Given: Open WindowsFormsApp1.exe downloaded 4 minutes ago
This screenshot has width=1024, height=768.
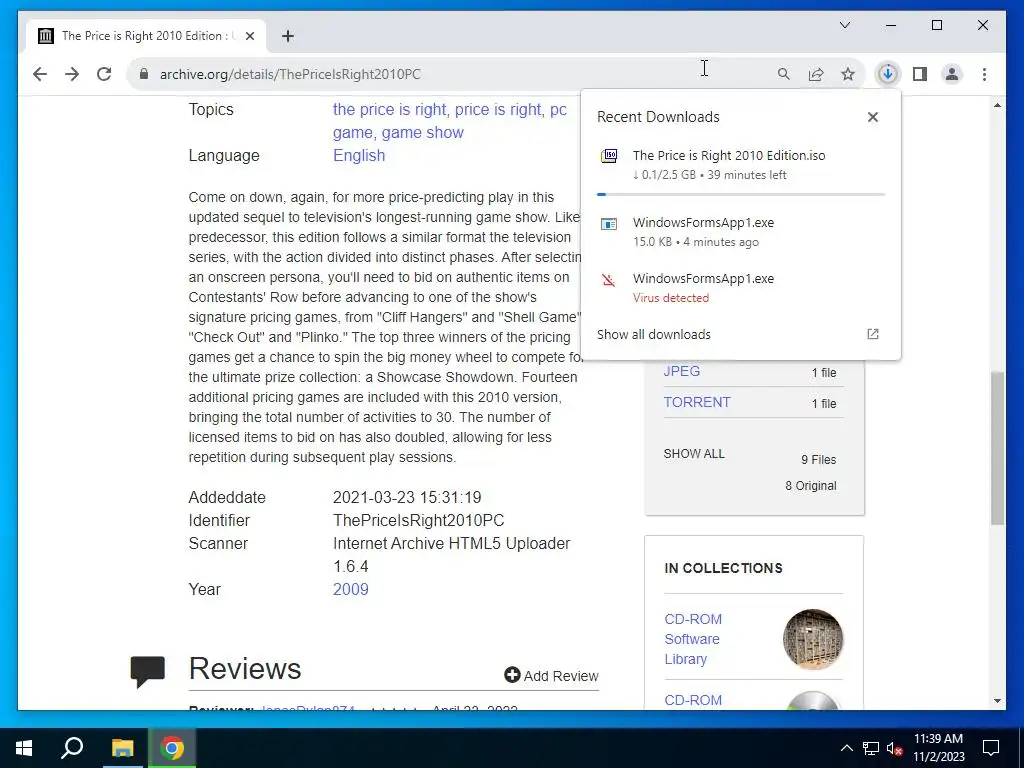Looking at the screenshot, I should pyautogui.click(x=741, y=232).
